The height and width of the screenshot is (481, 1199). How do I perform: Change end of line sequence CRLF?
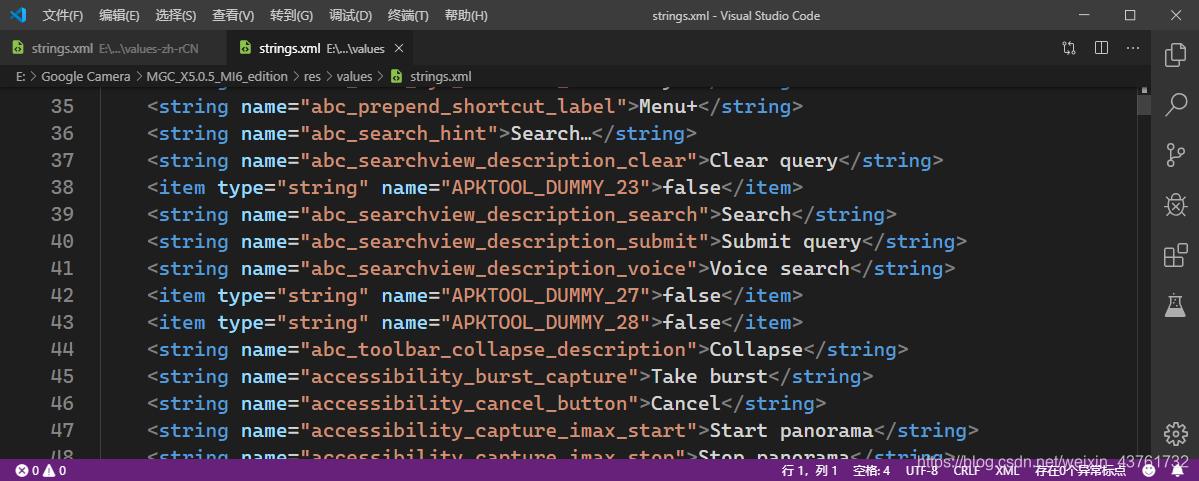tap(967, 470)
